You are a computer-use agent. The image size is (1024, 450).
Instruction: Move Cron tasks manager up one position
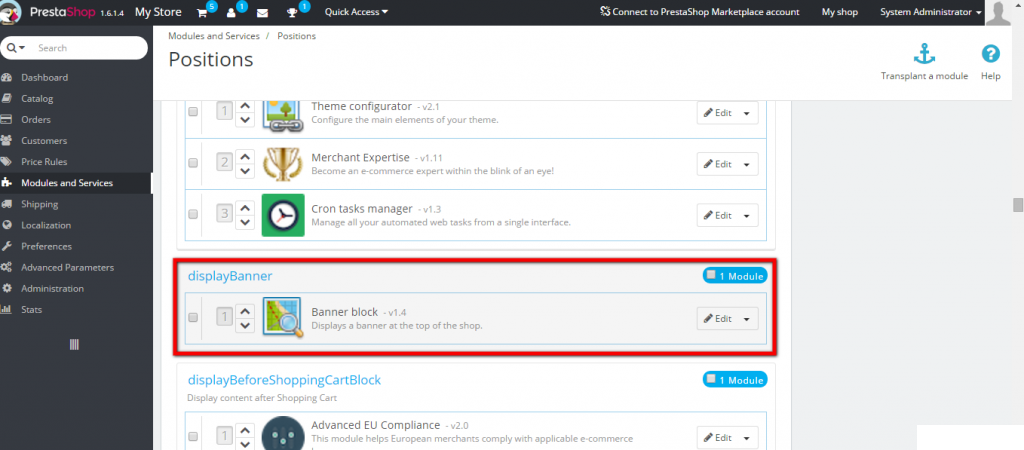pyautogui.click(x=245, y=208)
